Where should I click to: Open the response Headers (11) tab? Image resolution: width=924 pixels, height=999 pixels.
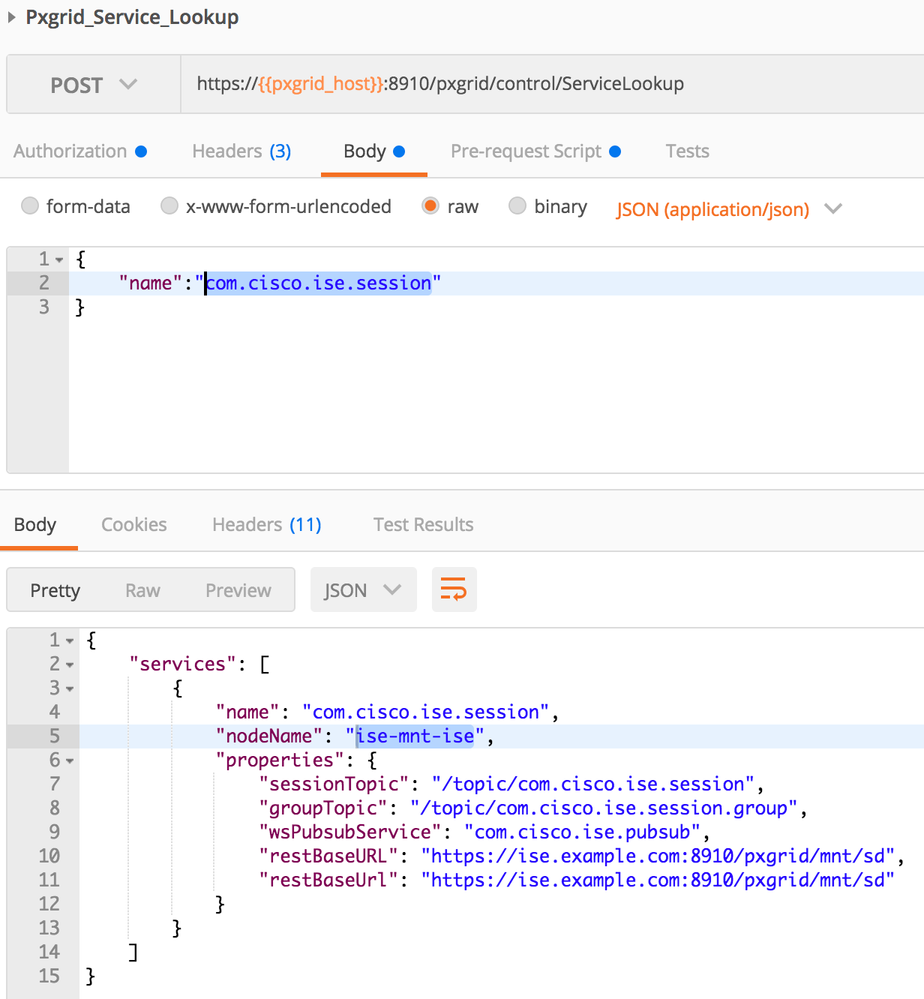[266, 524]
